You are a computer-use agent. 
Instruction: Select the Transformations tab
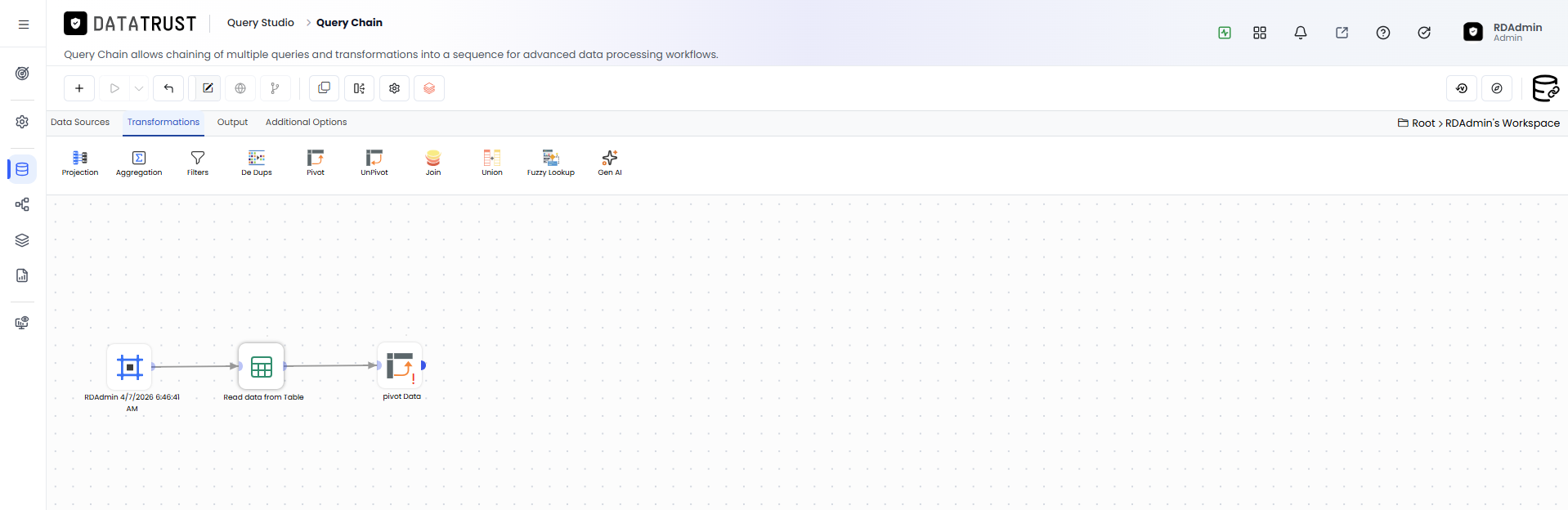tap(164, 122)
